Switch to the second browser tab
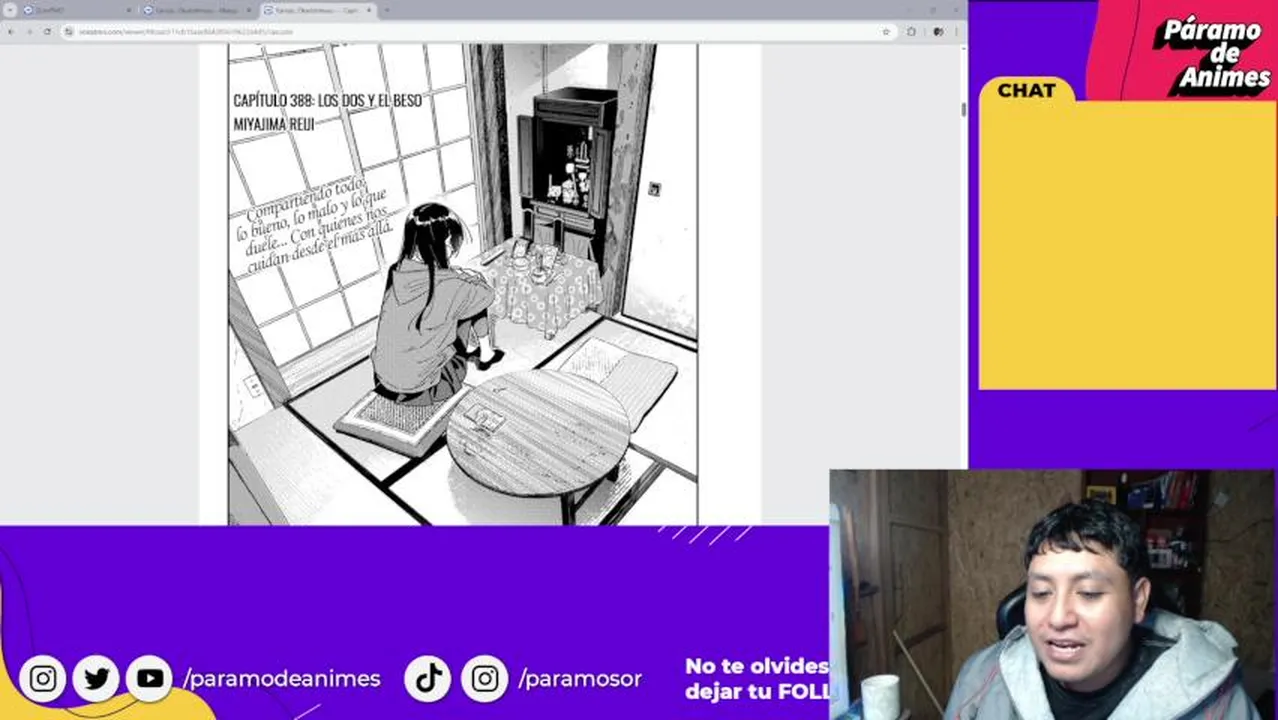1278x720 pixels. (x=197, y=10)
